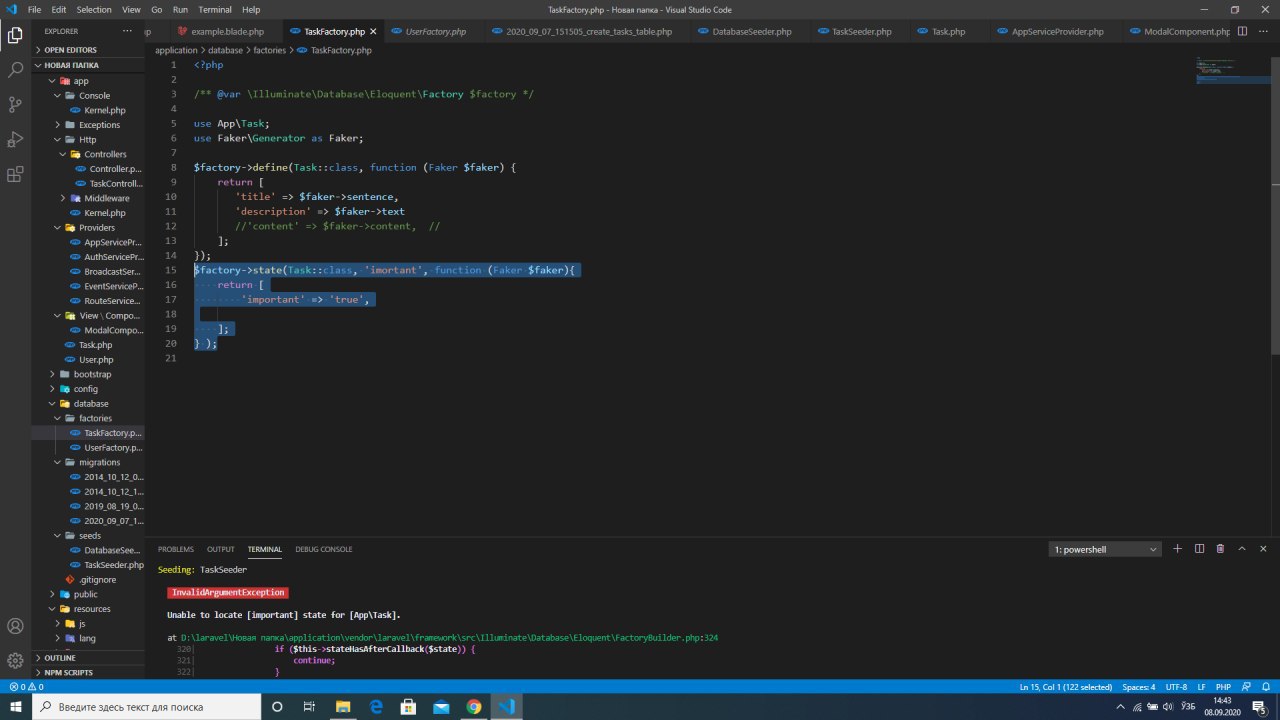This screenshot has height=720, width=1280.
Task: Click the errors and warnings status indicator
Action: (x=26, y=687)
